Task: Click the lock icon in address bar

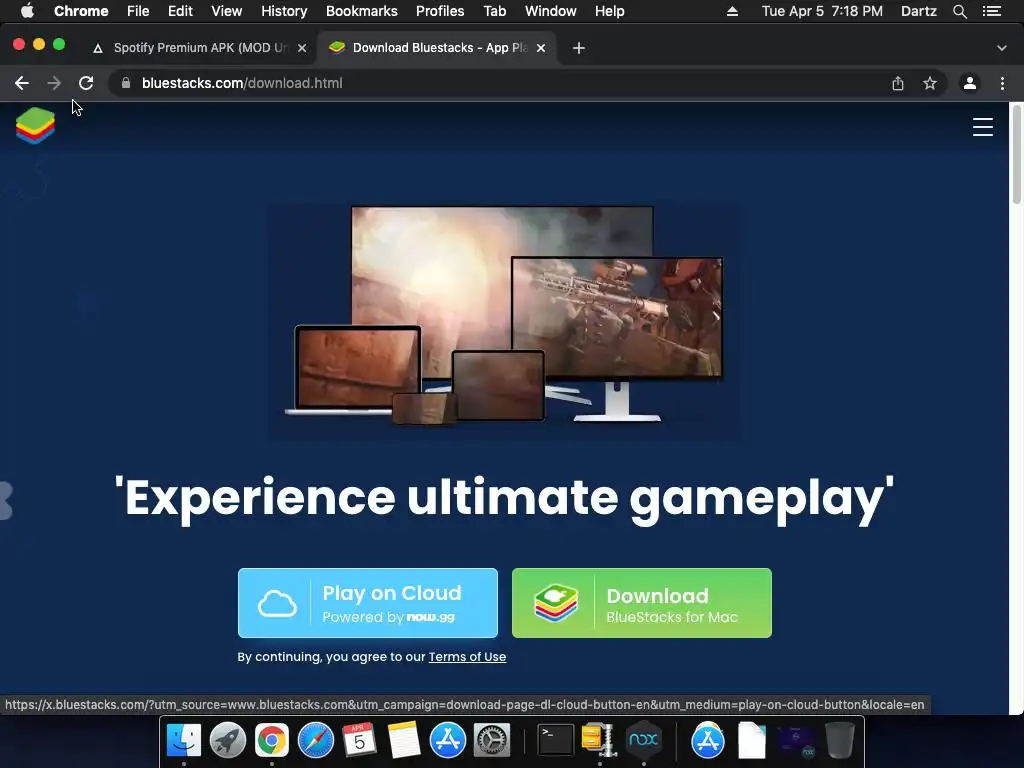Action: click(x=126, y=83)
